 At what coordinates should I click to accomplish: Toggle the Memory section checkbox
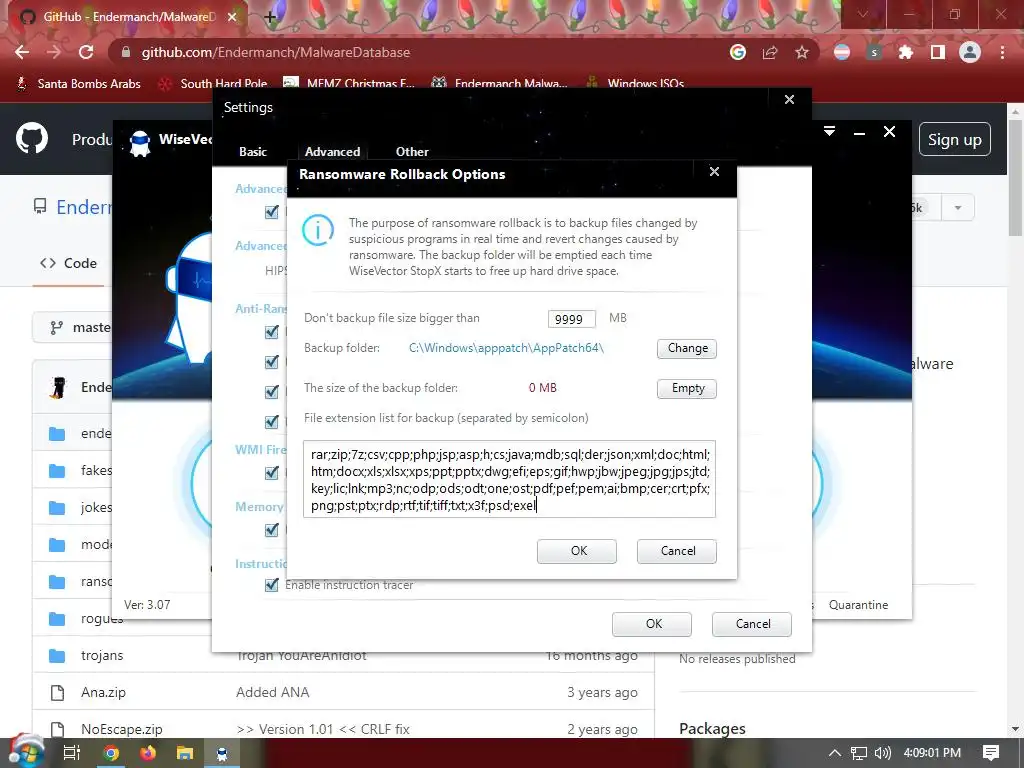(x=272, y=530)
